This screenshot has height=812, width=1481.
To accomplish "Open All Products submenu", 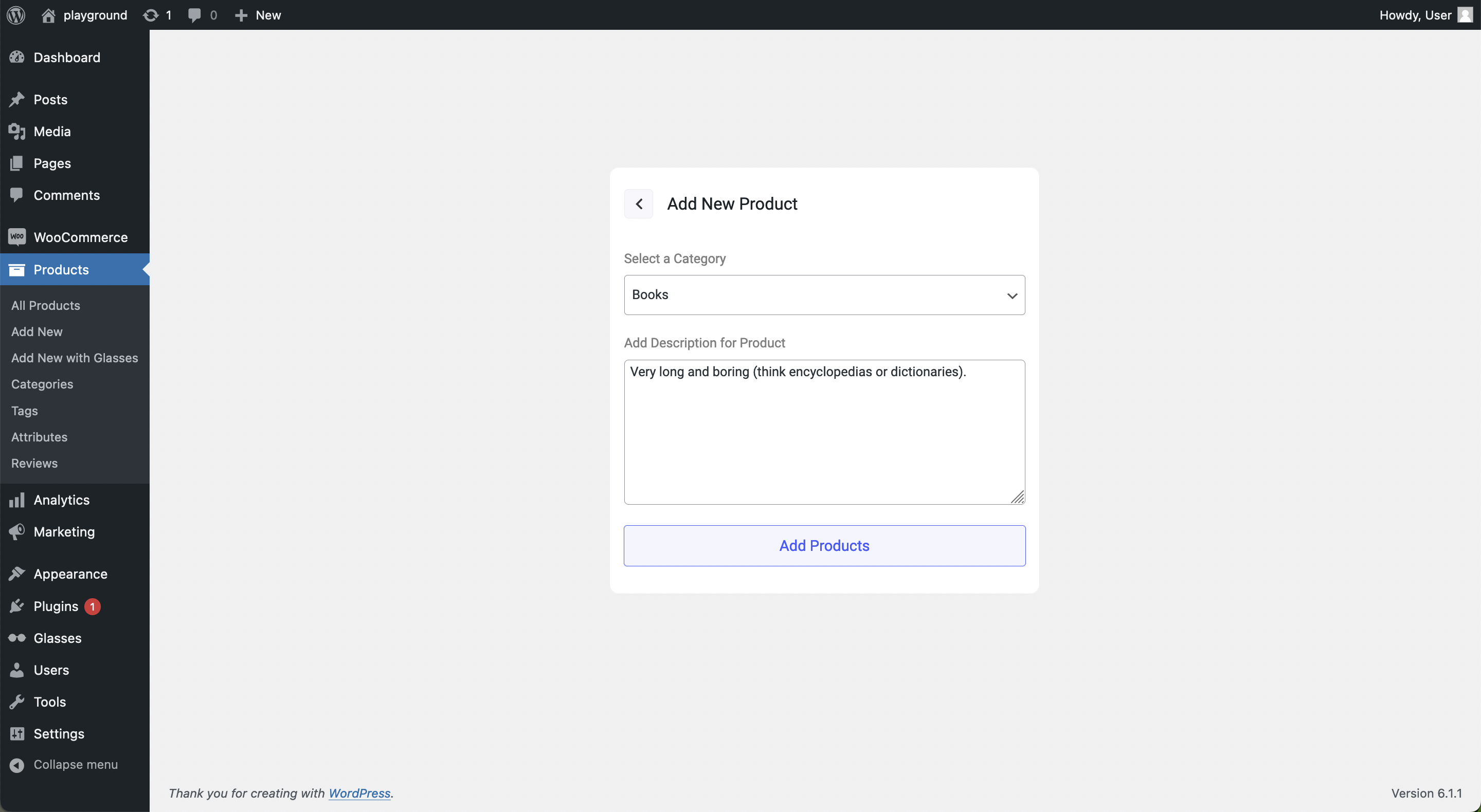I will point(45,305).
